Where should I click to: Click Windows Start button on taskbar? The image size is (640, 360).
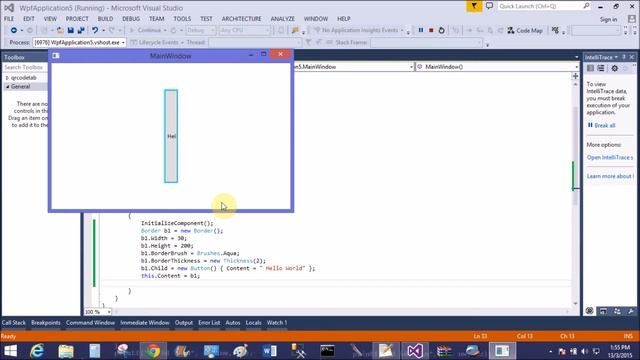[x=11, y=351]
